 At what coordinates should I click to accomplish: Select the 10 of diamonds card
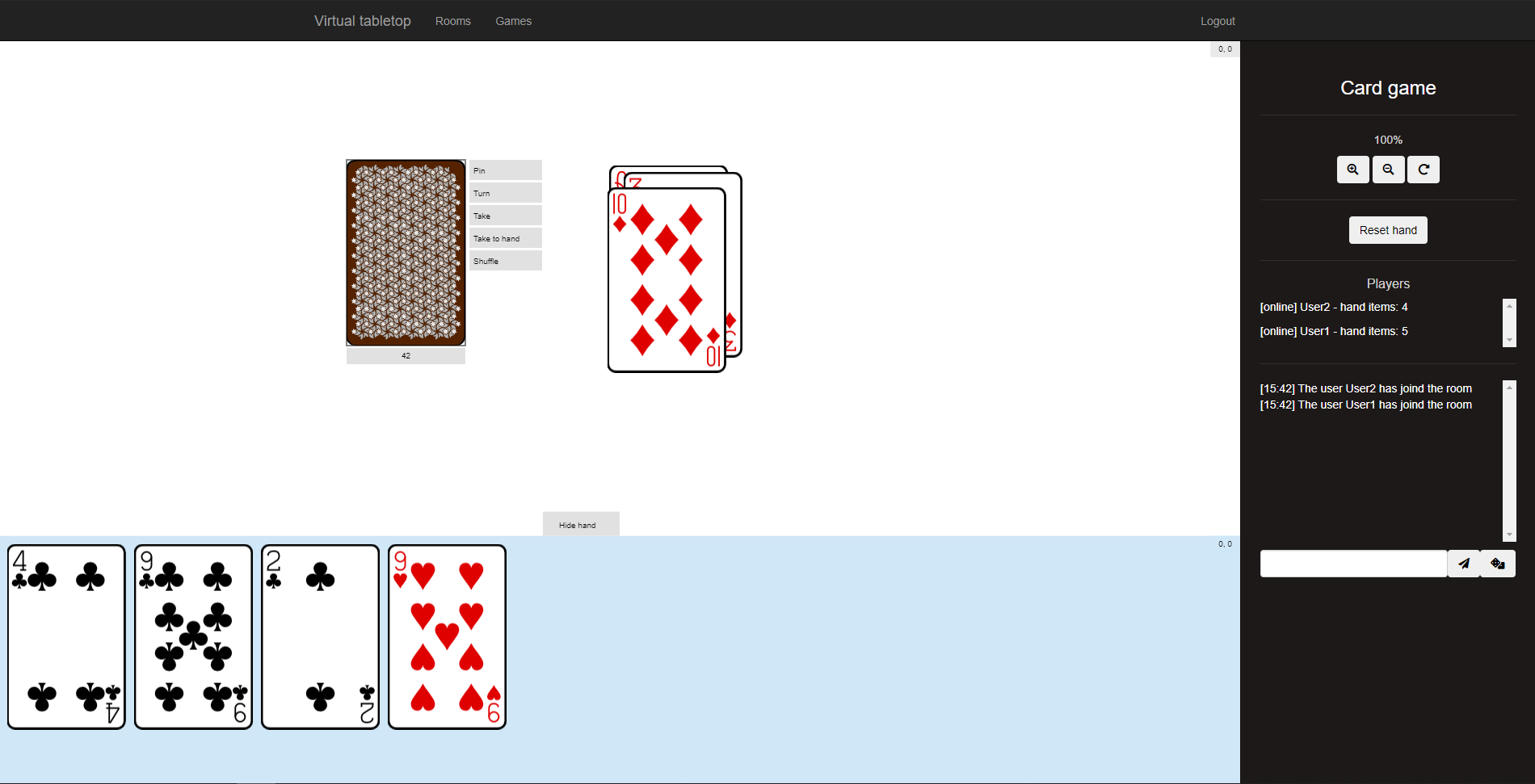[667, 280]
